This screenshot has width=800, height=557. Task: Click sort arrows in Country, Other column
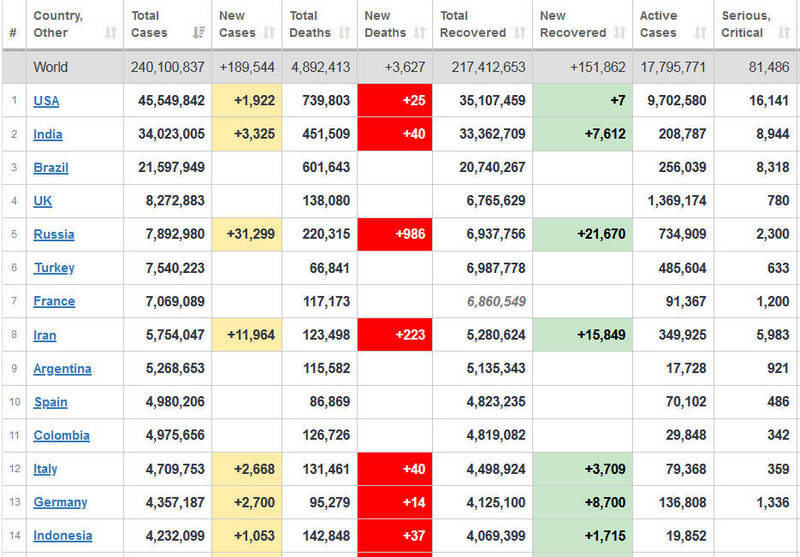[x=110, y=33]
